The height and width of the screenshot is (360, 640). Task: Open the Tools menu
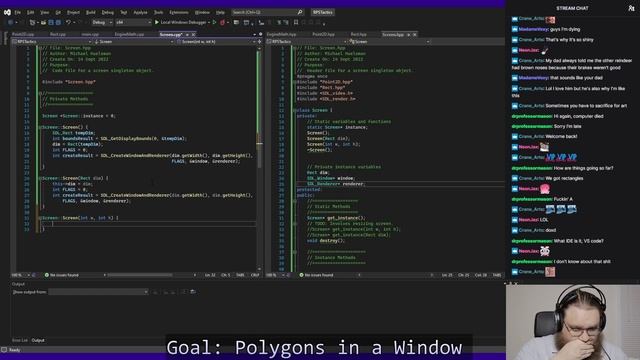(x=158, y=12)
